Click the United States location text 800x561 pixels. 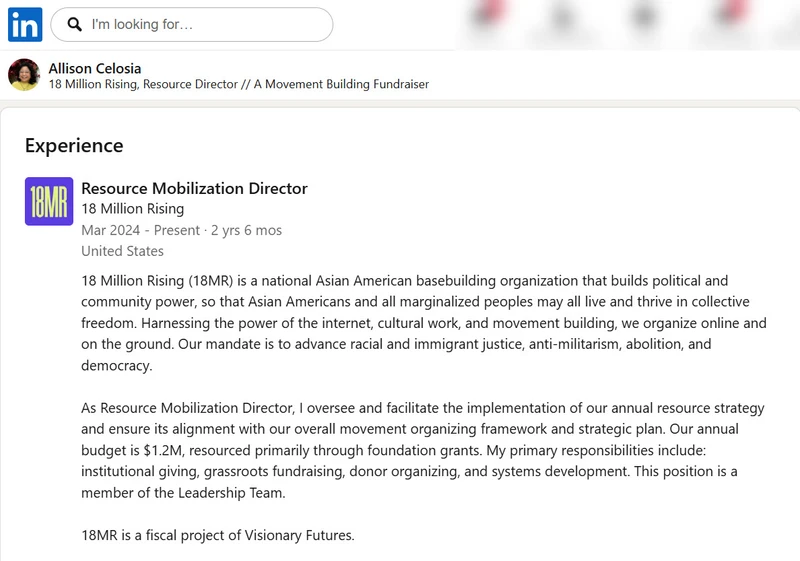pos(122,251)
